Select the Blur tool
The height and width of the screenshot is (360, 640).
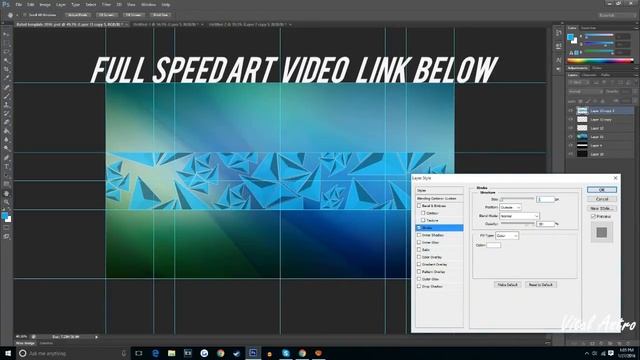tap(6, 140)
